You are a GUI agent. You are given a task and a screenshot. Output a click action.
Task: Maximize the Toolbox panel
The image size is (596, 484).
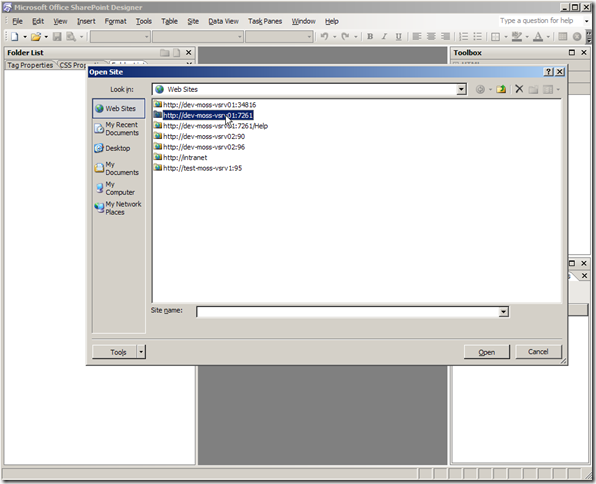pos(572,52)
